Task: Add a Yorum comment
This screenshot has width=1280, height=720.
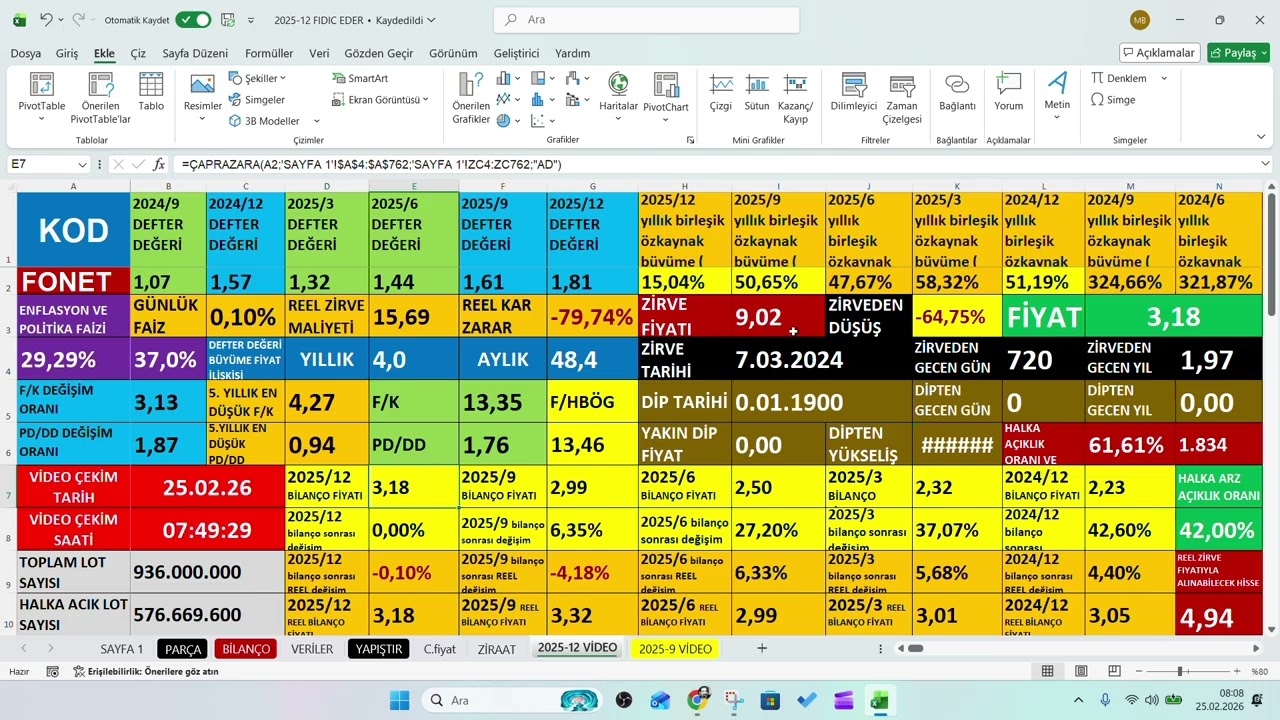Action: pyautogui.click(x=1008, y=90)
